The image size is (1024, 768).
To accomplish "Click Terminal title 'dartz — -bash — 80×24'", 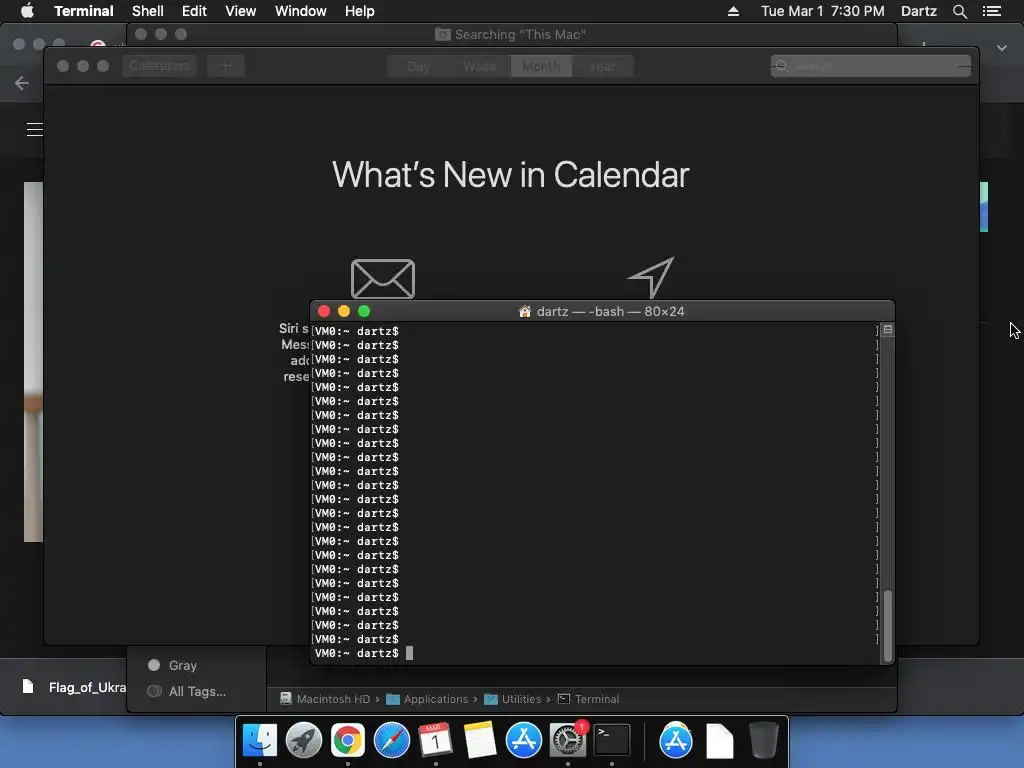I will tap(611, 312).
